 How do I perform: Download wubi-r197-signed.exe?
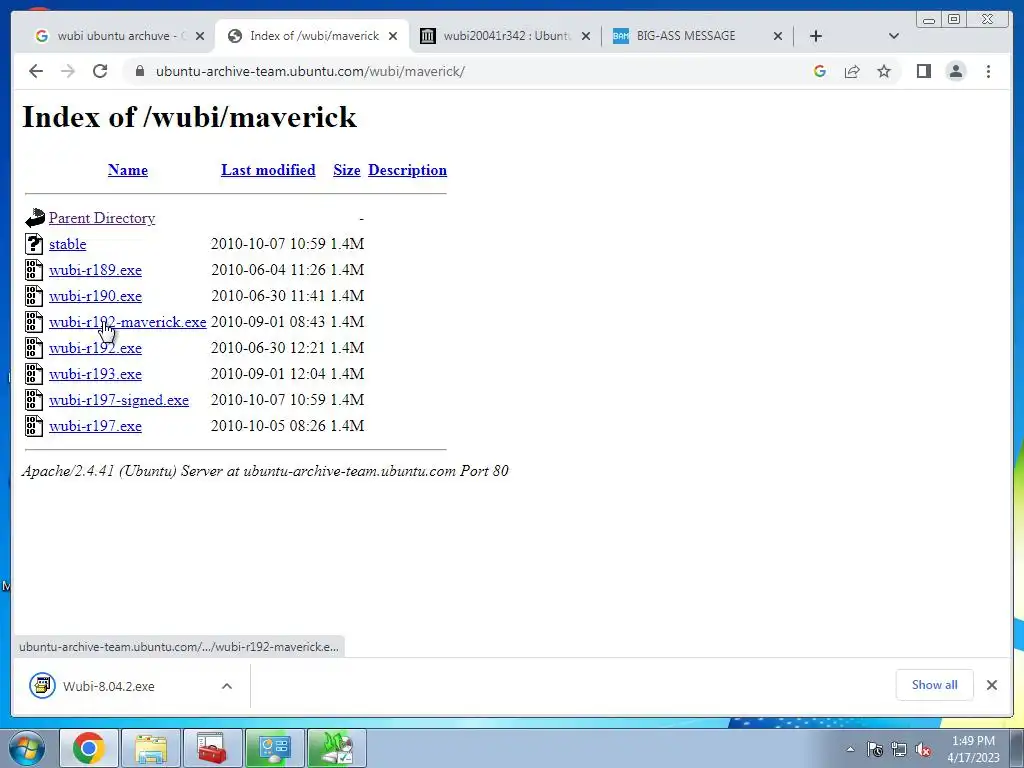(x=119, y=400)
